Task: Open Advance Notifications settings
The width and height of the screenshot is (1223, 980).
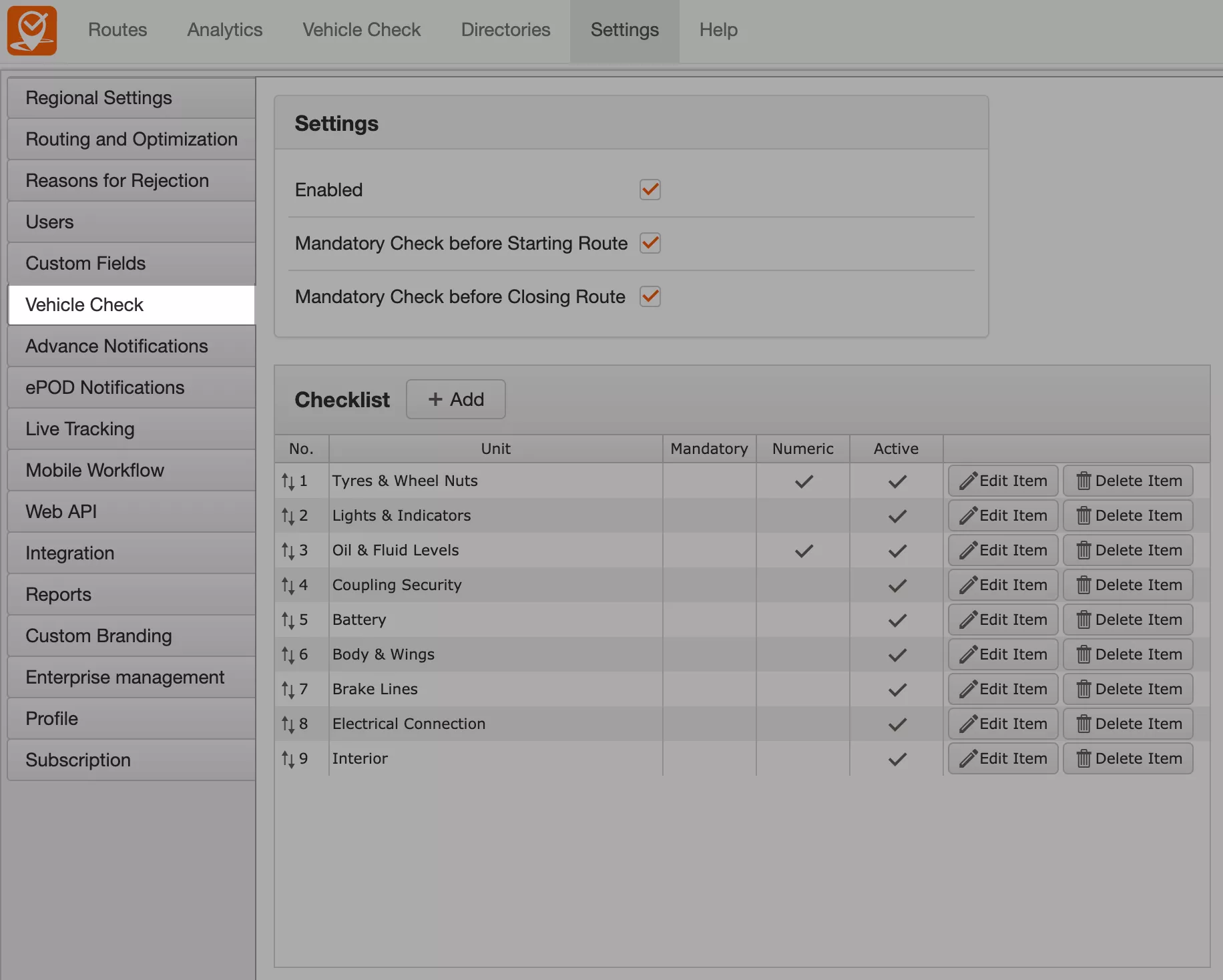Action: click(x=132, y=346)
